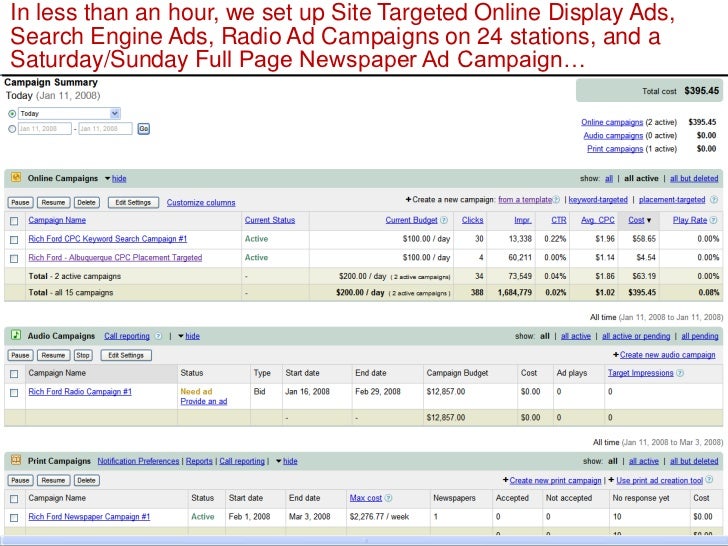
Task: Open 'Print campaigns' summary link
Action: click(x=615, y=149)
